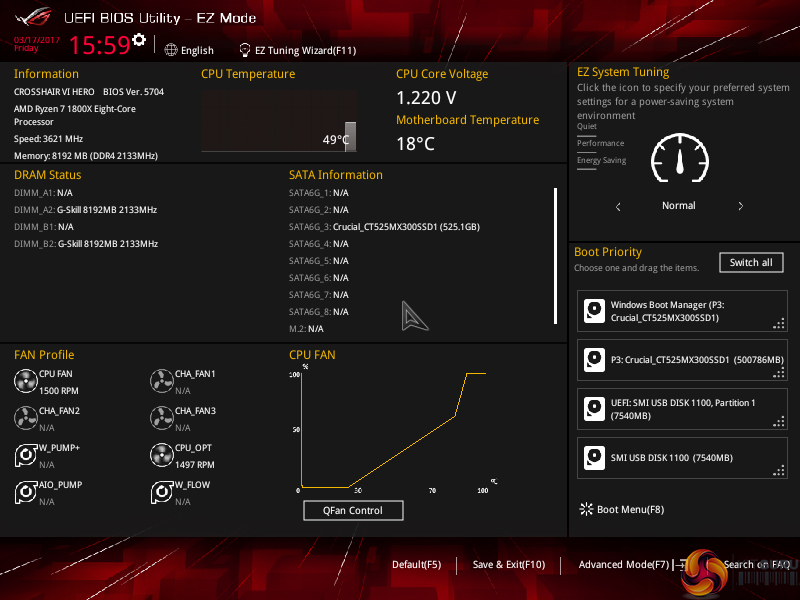Click the CPU FAN curve graph
This screenshot has height=600, width=800.
pyautogui.click(x=393, y=431)
